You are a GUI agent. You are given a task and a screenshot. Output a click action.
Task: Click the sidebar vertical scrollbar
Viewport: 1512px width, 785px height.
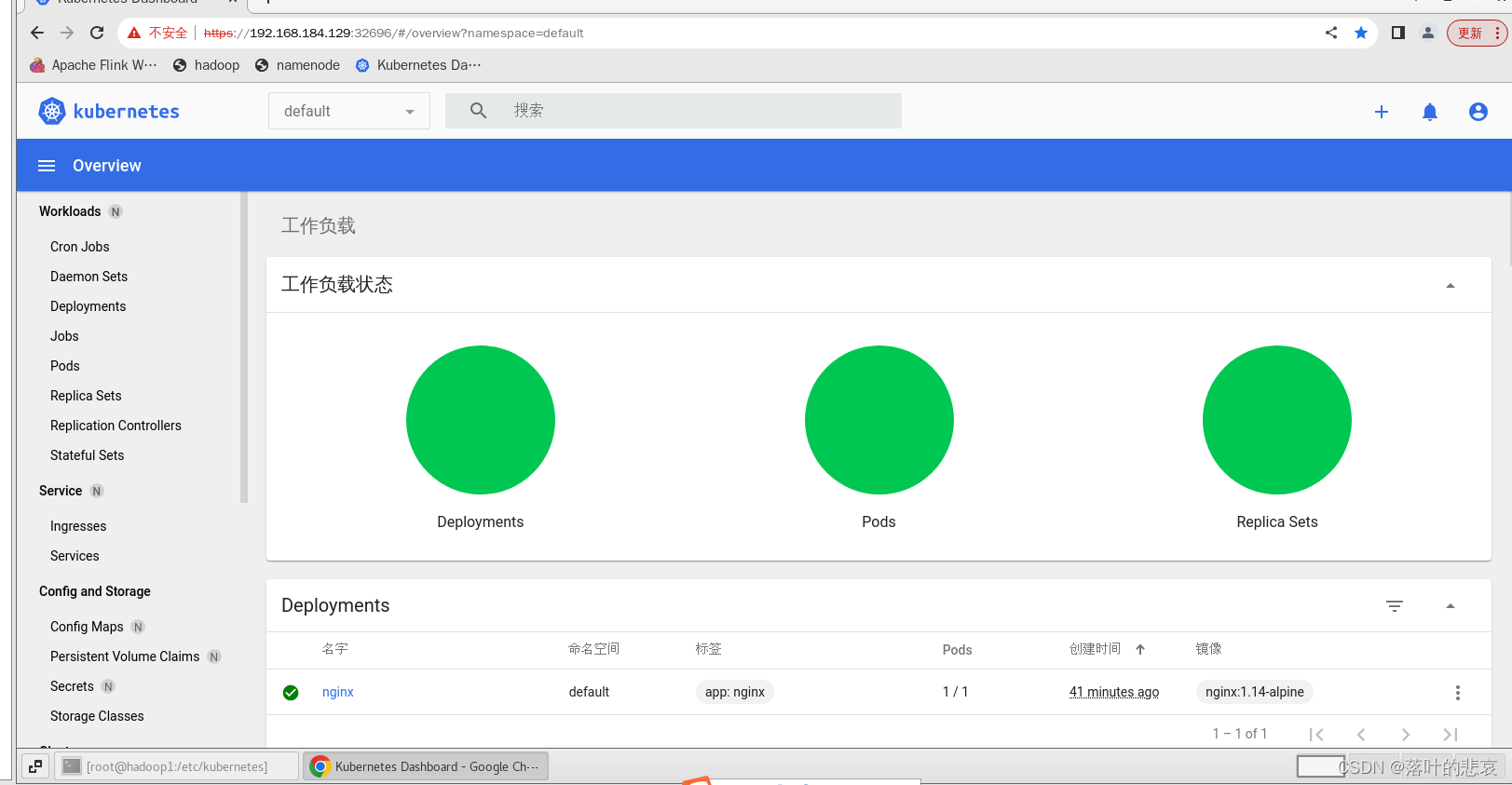[x=244, y=346]
